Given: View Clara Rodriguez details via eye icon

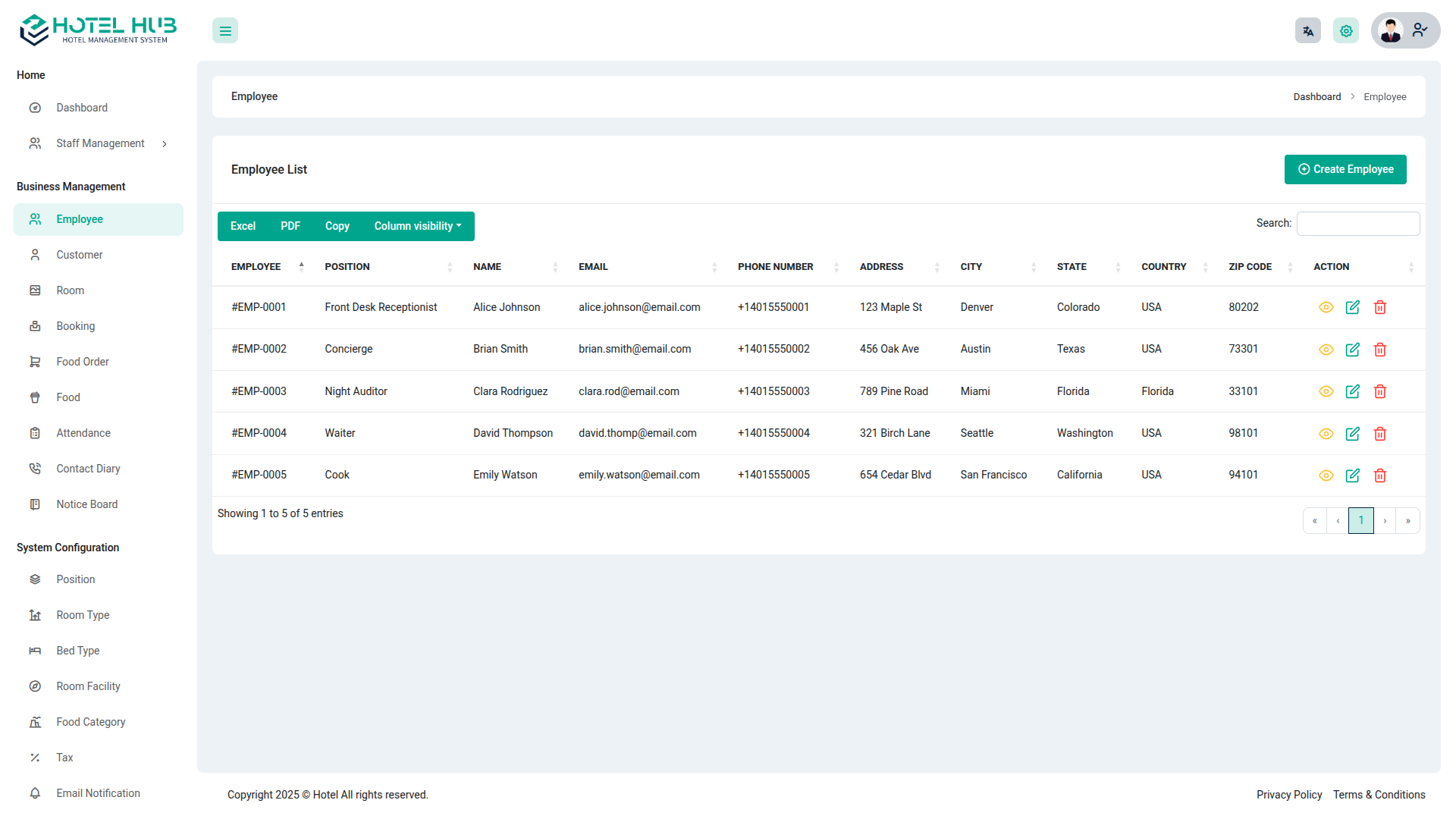Looking at the screenshot, I should tap(1326, 391).
